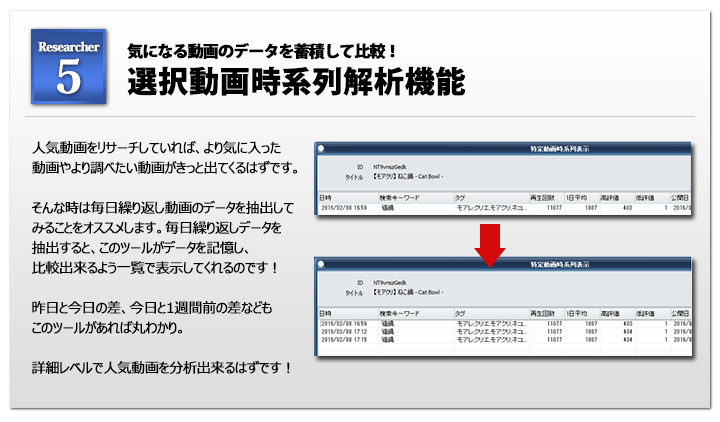Viewport: 720px width, 422px height.
Task: Select the 16:59 row in the three-row window
Action: pos(504,324)
